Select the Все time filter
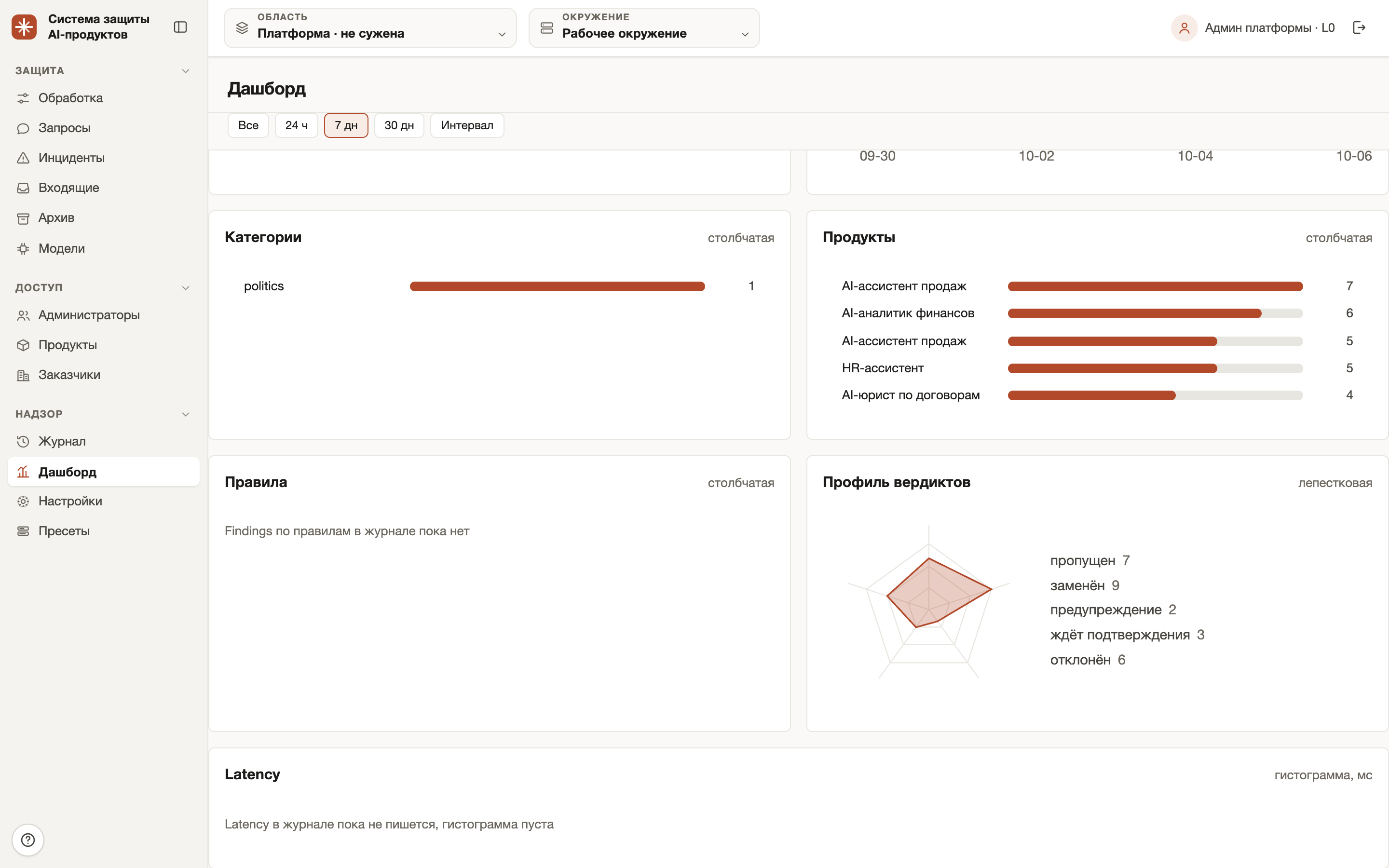1389x868 pixels. point(248,125)
